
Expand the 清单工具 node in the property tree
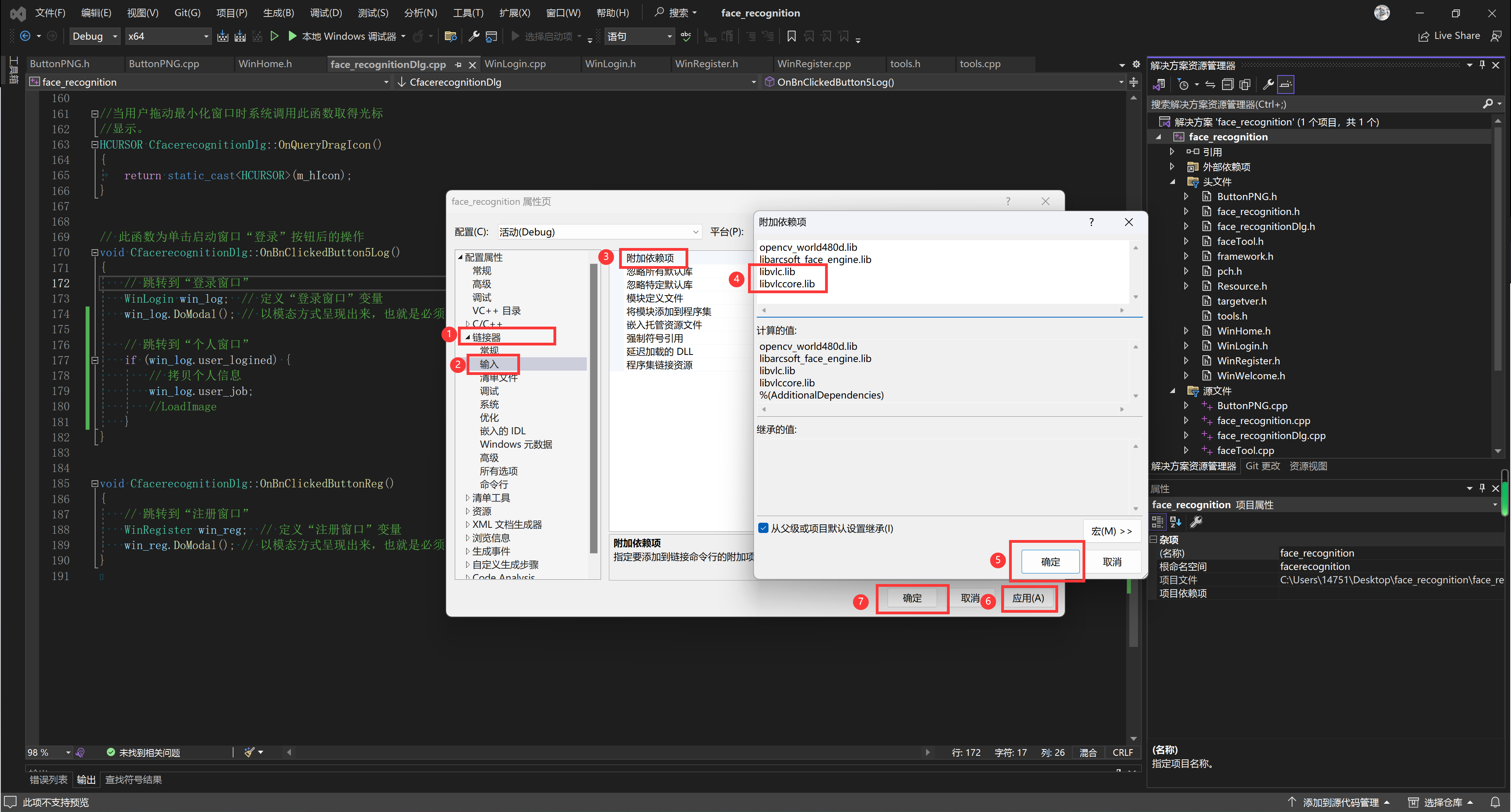tap(467, 498)
